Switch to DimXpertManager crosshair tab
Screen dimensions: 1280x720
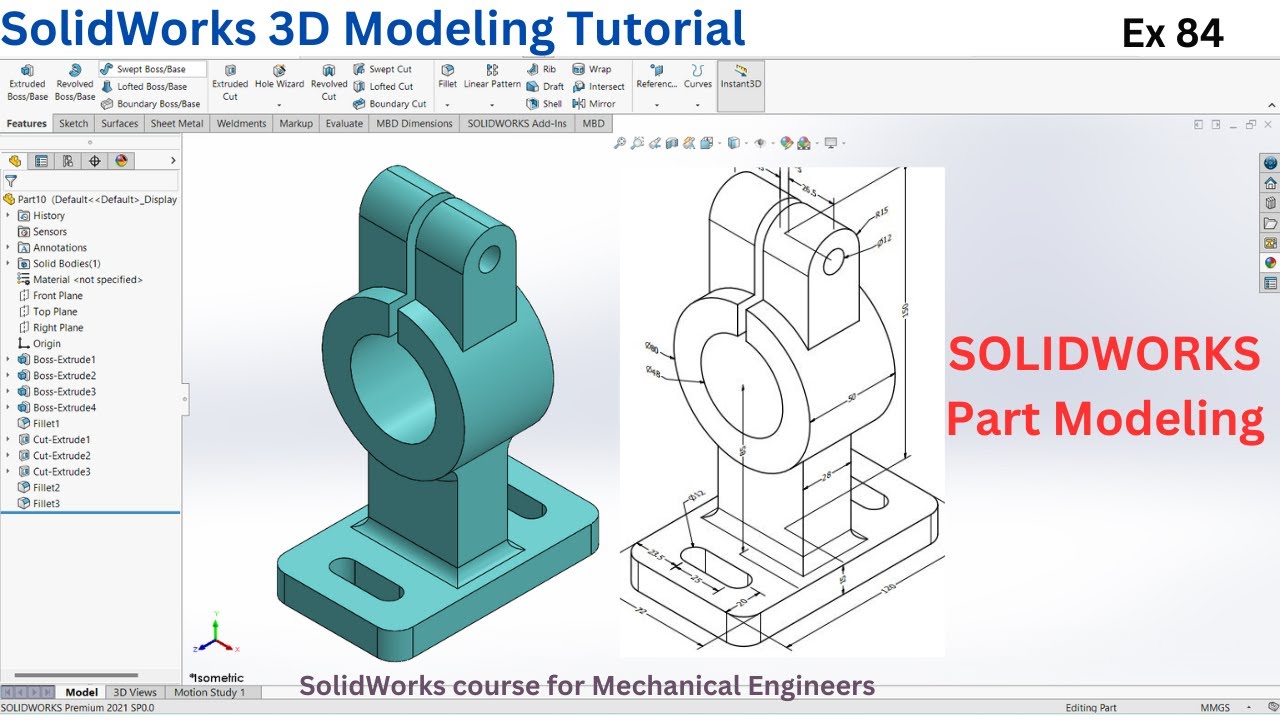point(95,160)
